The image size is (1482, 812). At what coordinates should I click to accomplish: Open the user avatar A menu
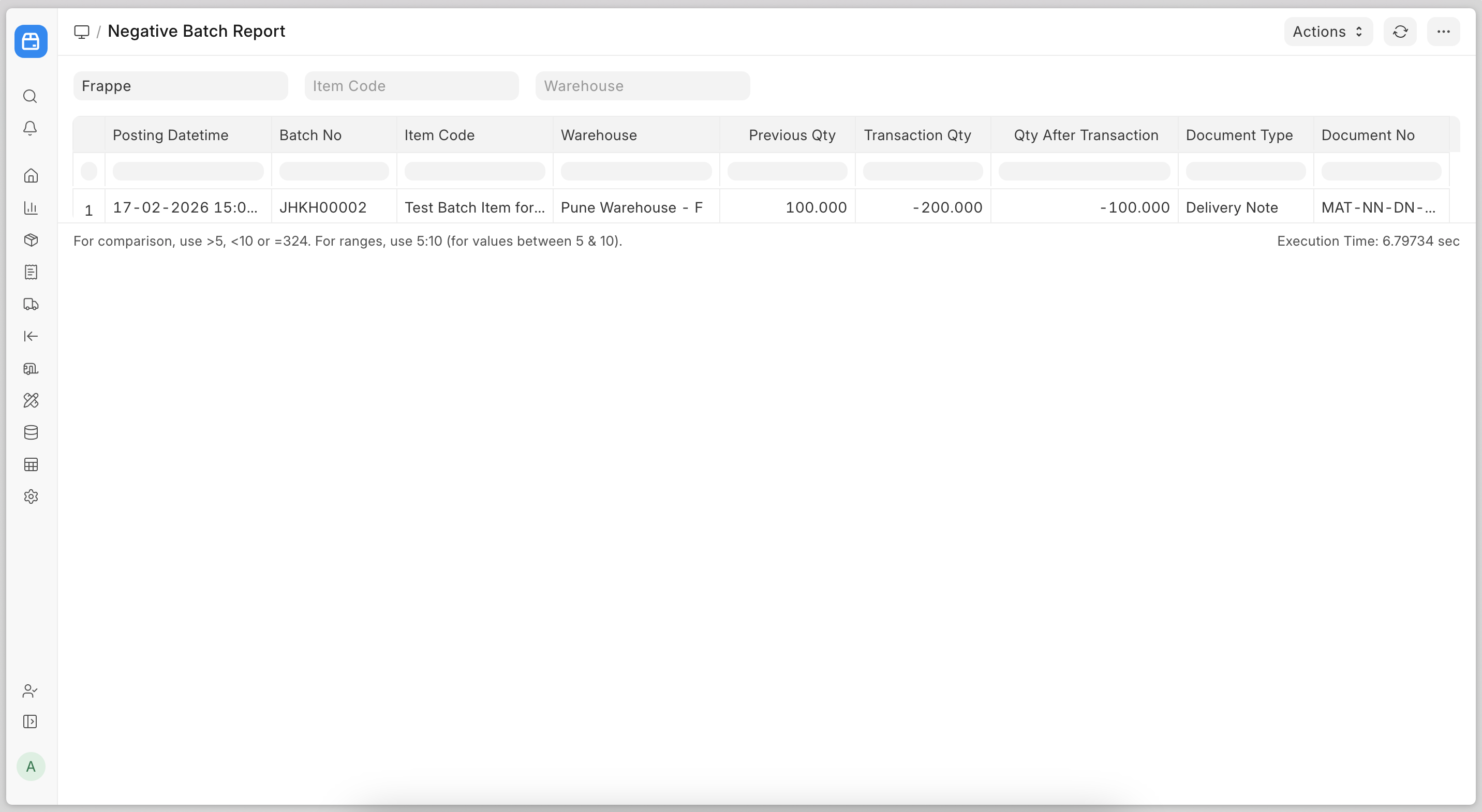pos(31,766)
